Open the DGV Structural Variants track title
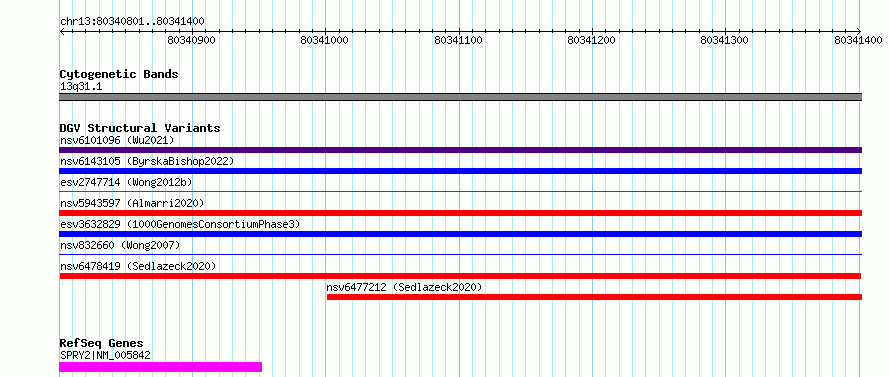 tap(140, 128)
